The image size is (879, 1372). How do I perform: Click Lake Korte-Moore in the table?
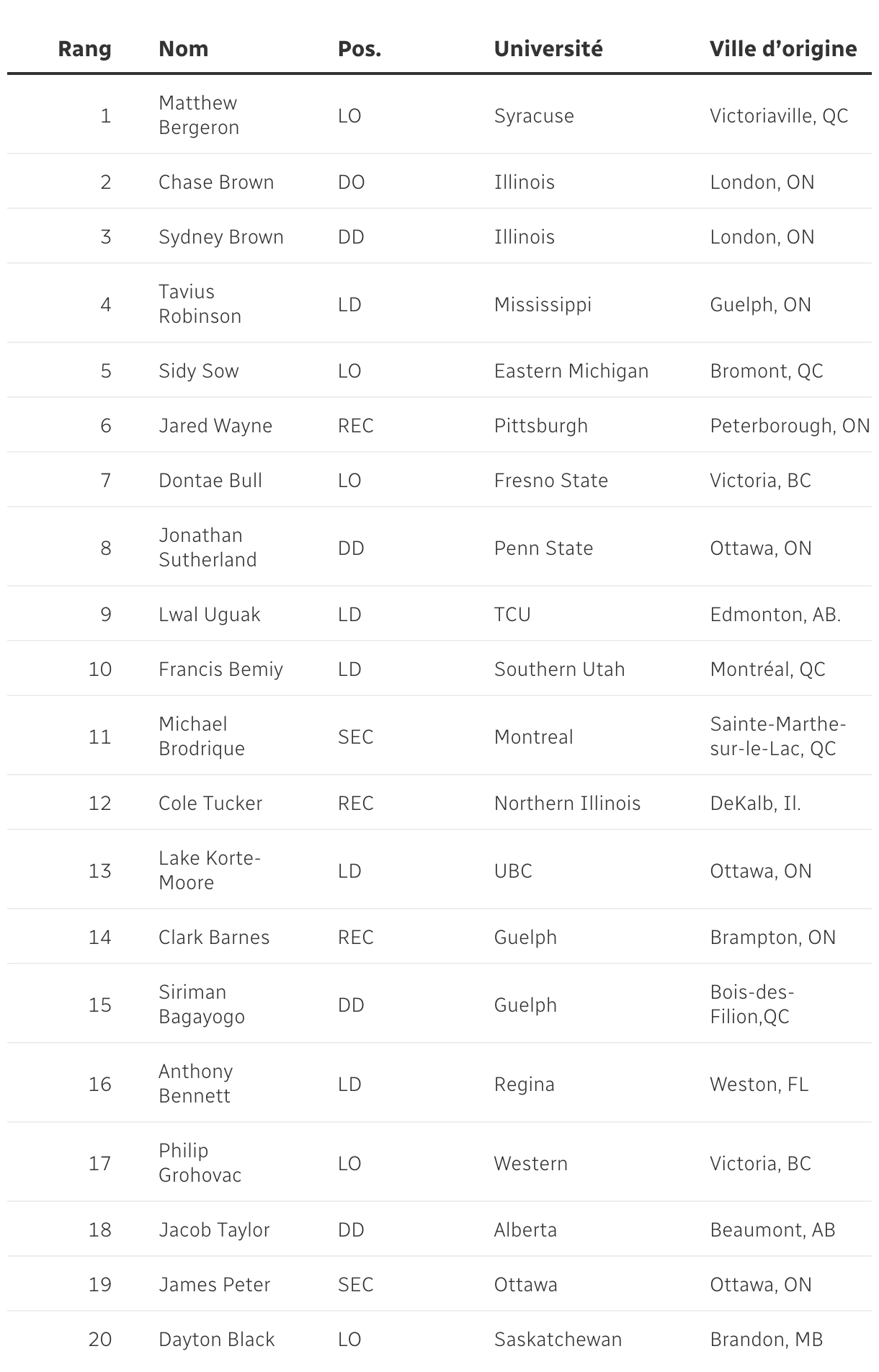click(210, 870)
